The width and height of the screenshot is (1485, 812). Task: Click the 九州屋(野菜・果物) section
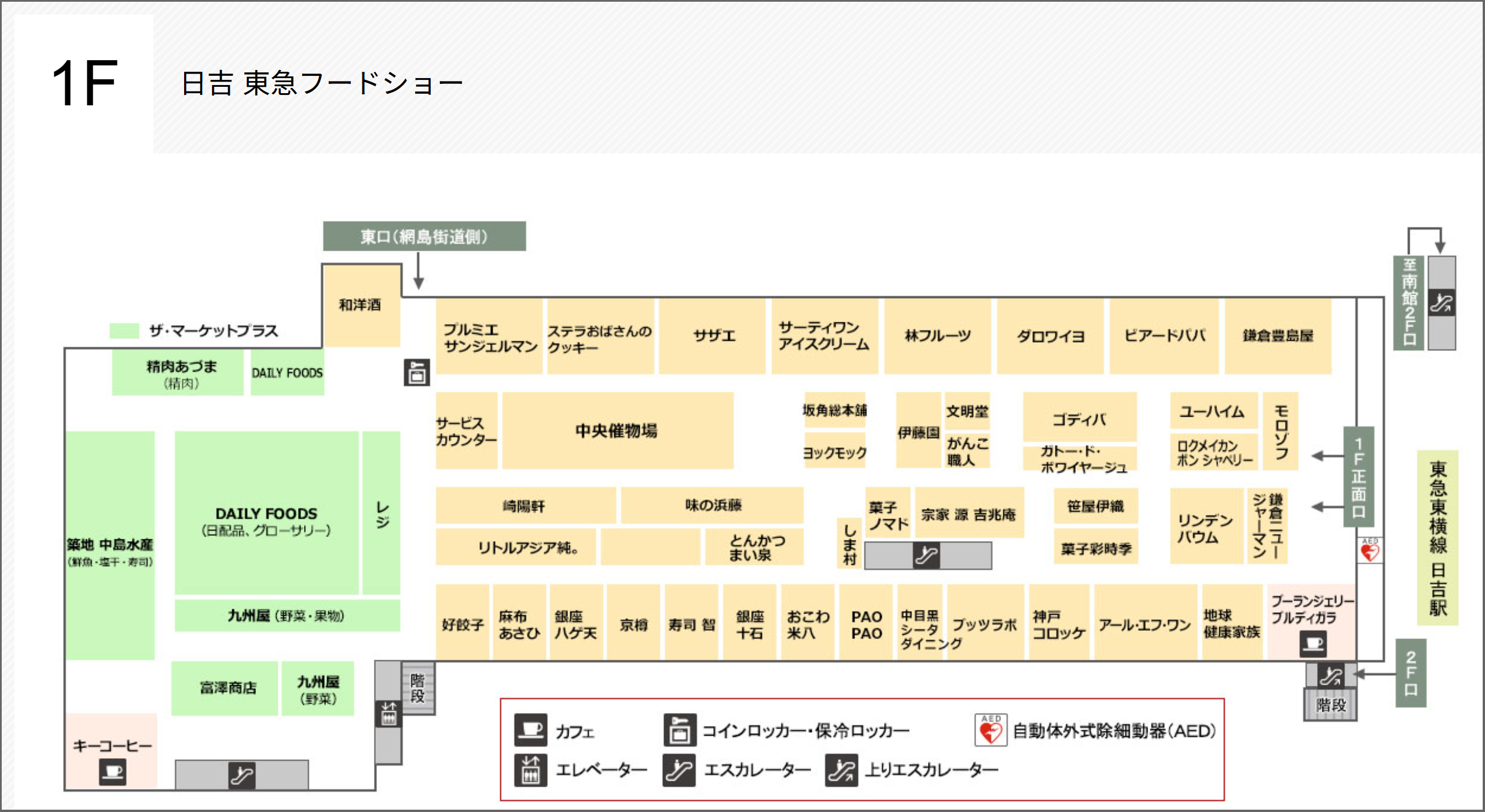288,615
